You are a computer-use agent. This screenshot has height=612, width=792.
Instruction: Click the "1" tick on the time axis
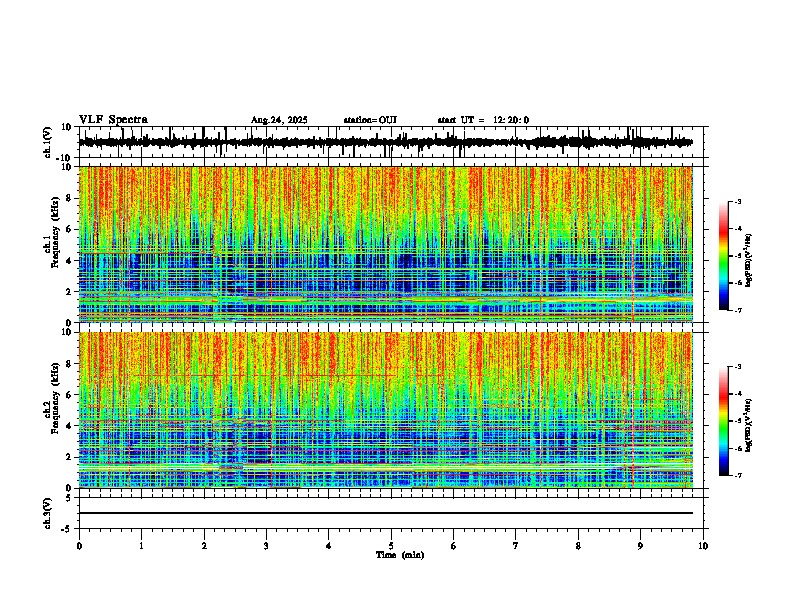tap(141, 546)
